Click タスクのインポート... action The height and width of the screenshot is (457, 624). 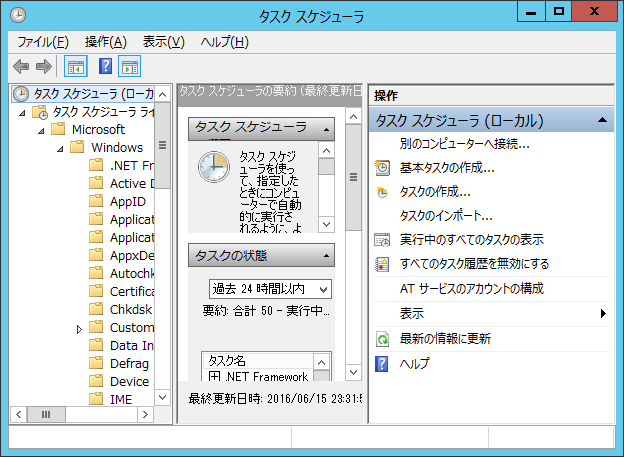tap(446, 216)
